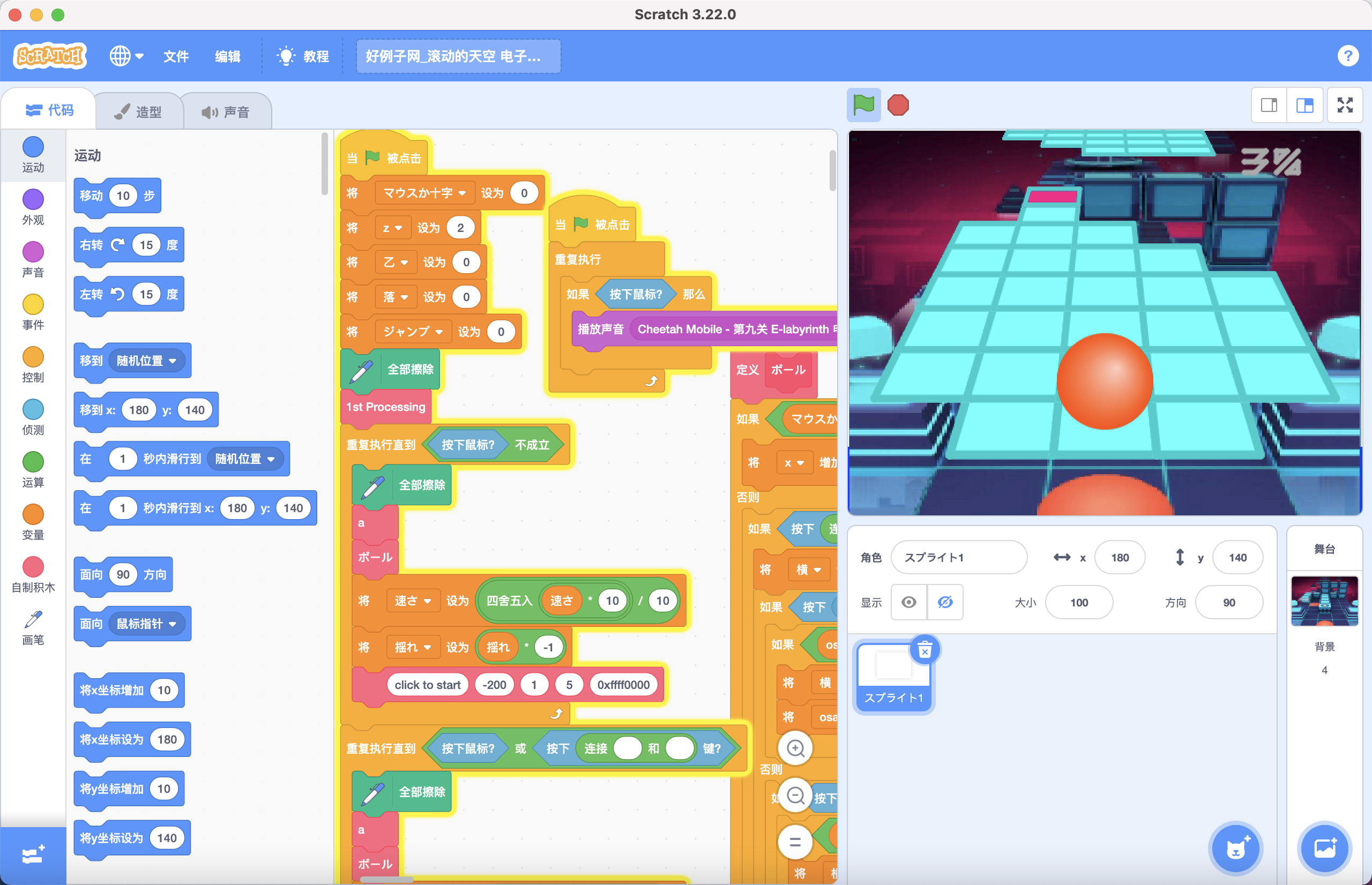Open the language globe menu

tap(126, 56)
